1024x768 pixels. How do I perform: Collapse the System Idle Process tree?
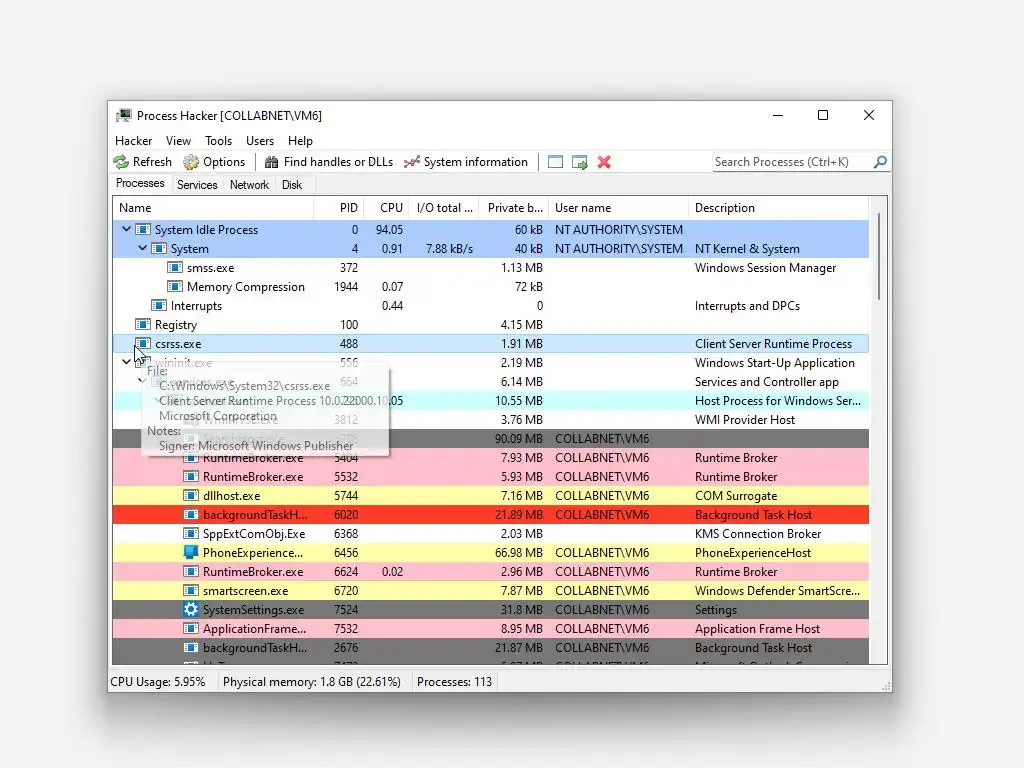126,229
